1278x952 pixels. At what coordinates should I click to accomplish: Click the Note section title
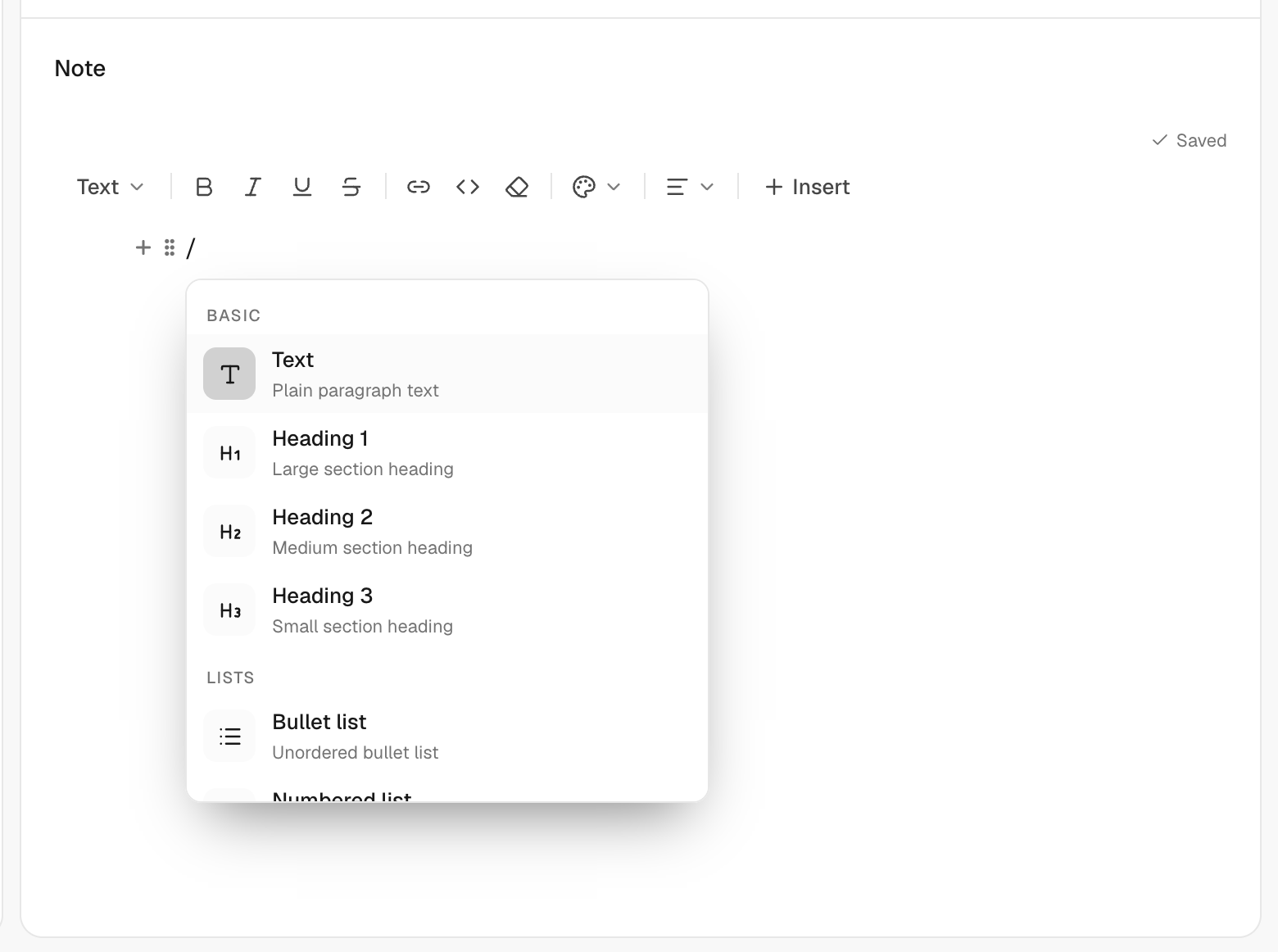pyautogui.click(x=80, y=69)
